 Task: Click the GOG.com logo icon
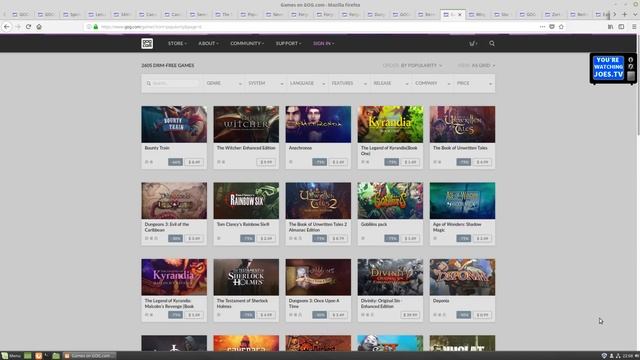[x=147, y=43]
